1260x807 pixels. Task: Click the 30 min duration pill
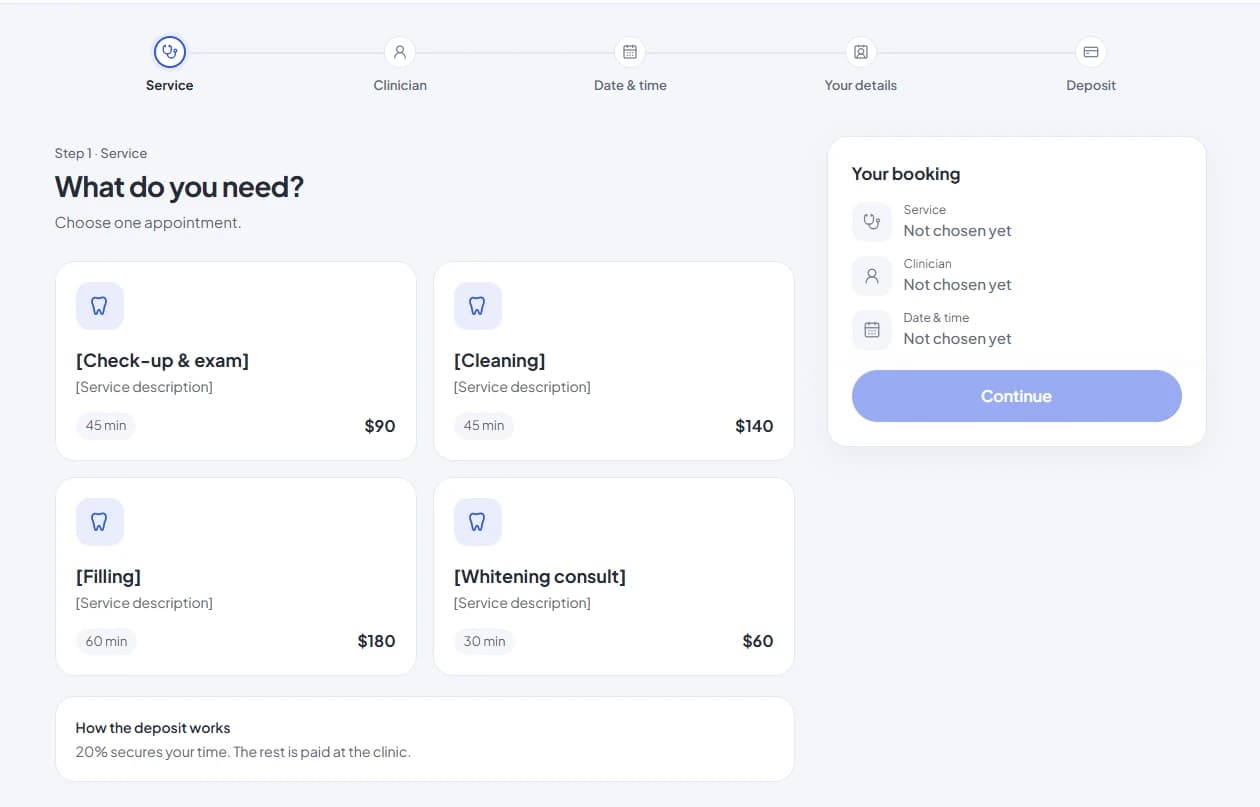pos(484,641)
